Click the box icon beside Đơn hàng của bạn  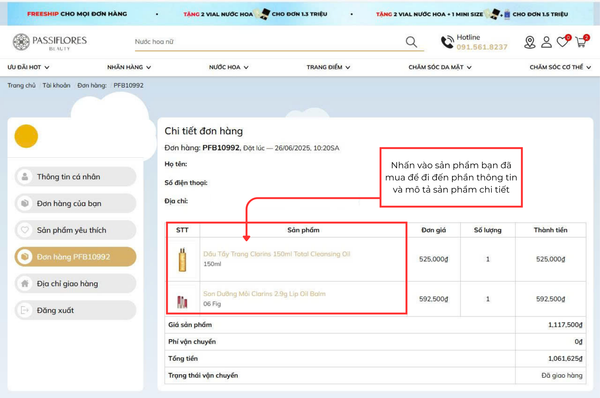coord(25,203)
